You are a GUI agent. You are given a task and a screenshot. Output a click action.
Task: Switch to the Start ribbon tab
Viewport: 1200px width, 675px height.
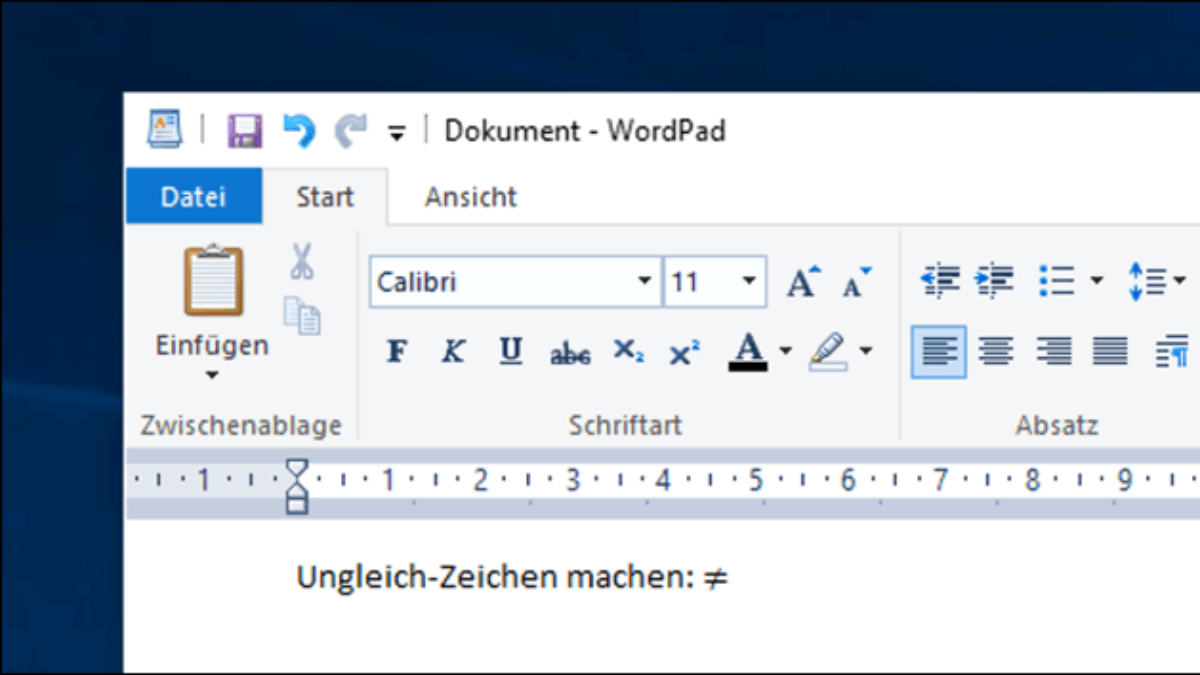pyautogui.click(x=325, y=196)
